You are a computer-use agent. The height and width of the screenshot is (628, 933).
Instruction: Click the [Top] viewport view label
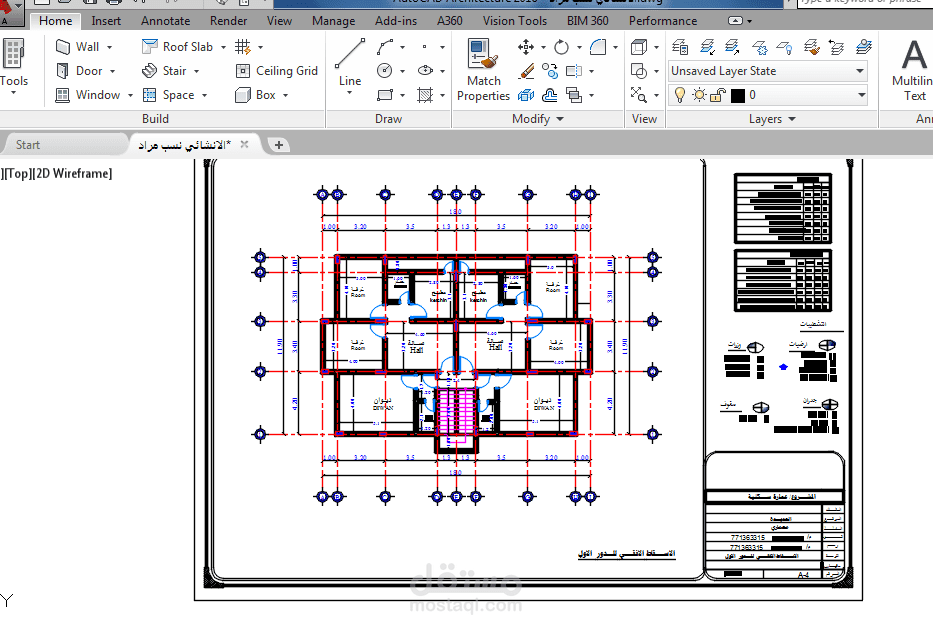(x=18, y=173)
